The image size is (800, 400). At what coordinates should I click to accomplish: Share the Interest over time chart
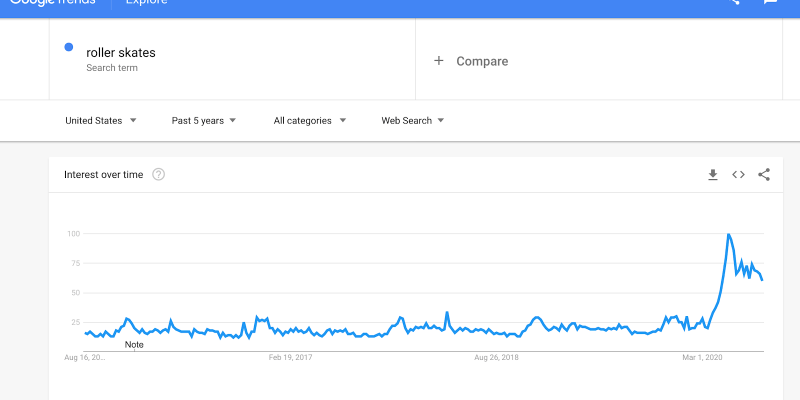click(x=764, y=175)
